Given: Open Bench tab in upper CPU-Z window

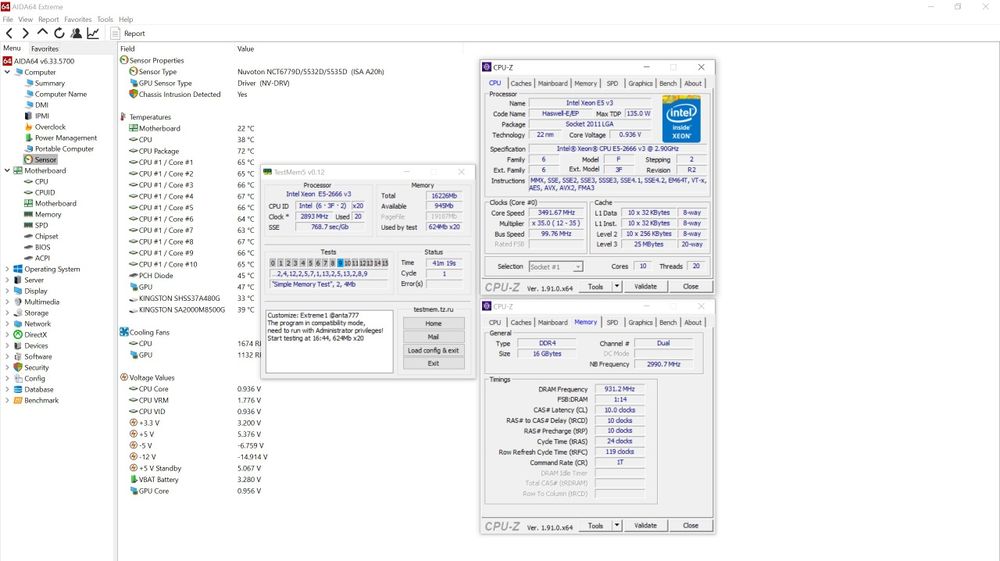Looking at the screenshot, I should [x=668, y=84].
